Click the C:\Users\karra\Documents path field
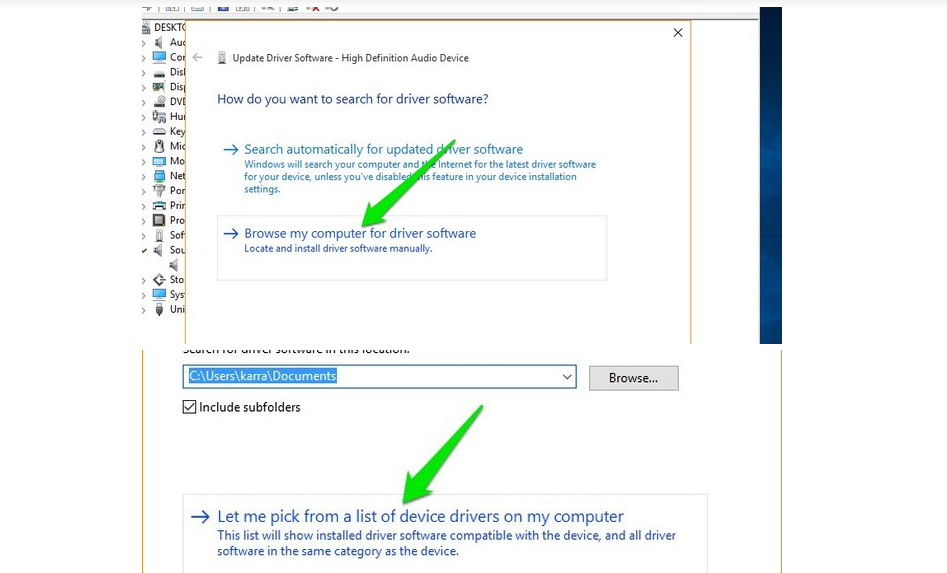This screenshot has width=947, height=573. point(370,377)
